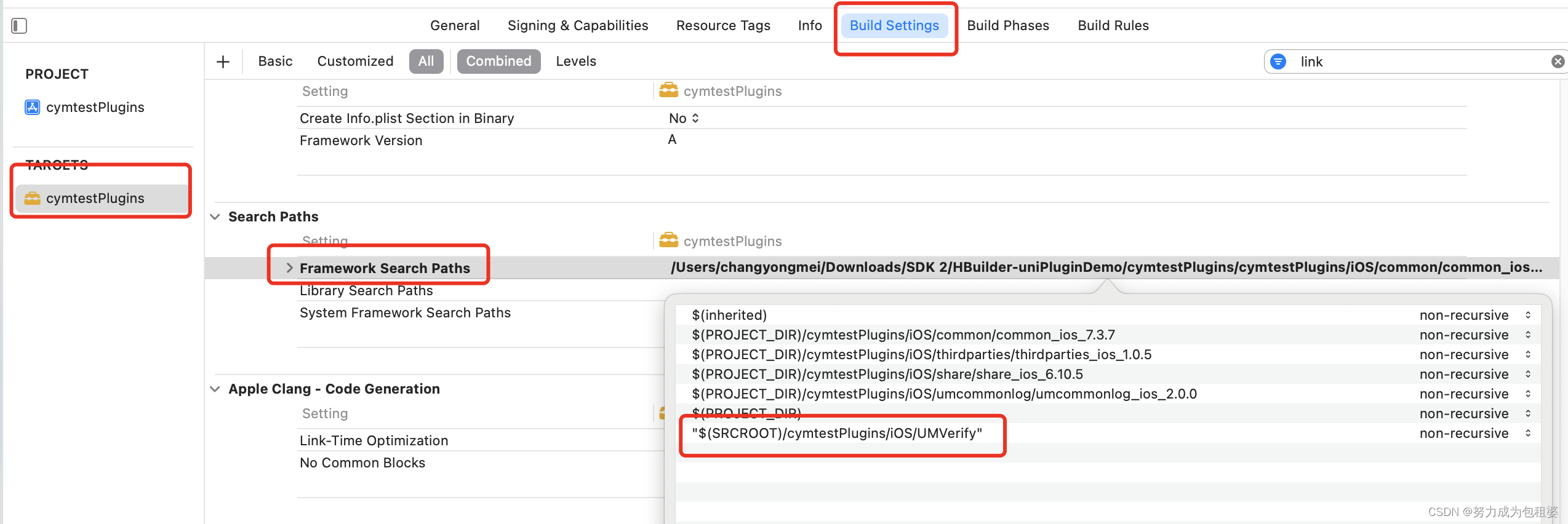Select the Framework Version setting
Image resolution: width=1568 pixels, height=524 pixels.
pos(361,140)
